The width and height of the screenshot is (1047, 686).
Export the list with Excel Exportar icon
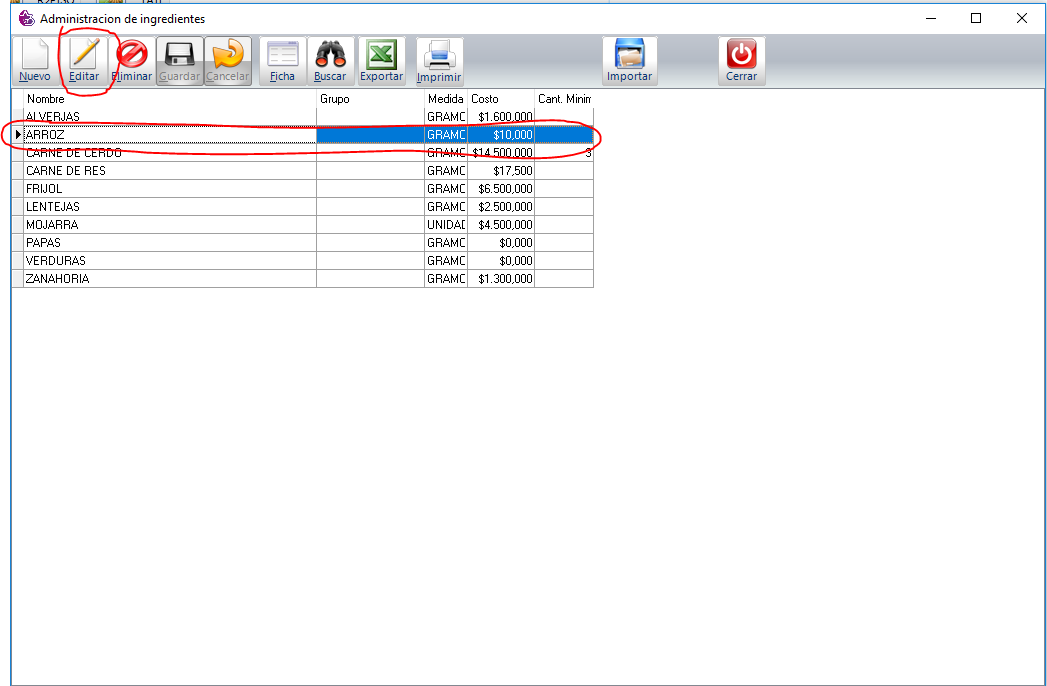[381, 54]
